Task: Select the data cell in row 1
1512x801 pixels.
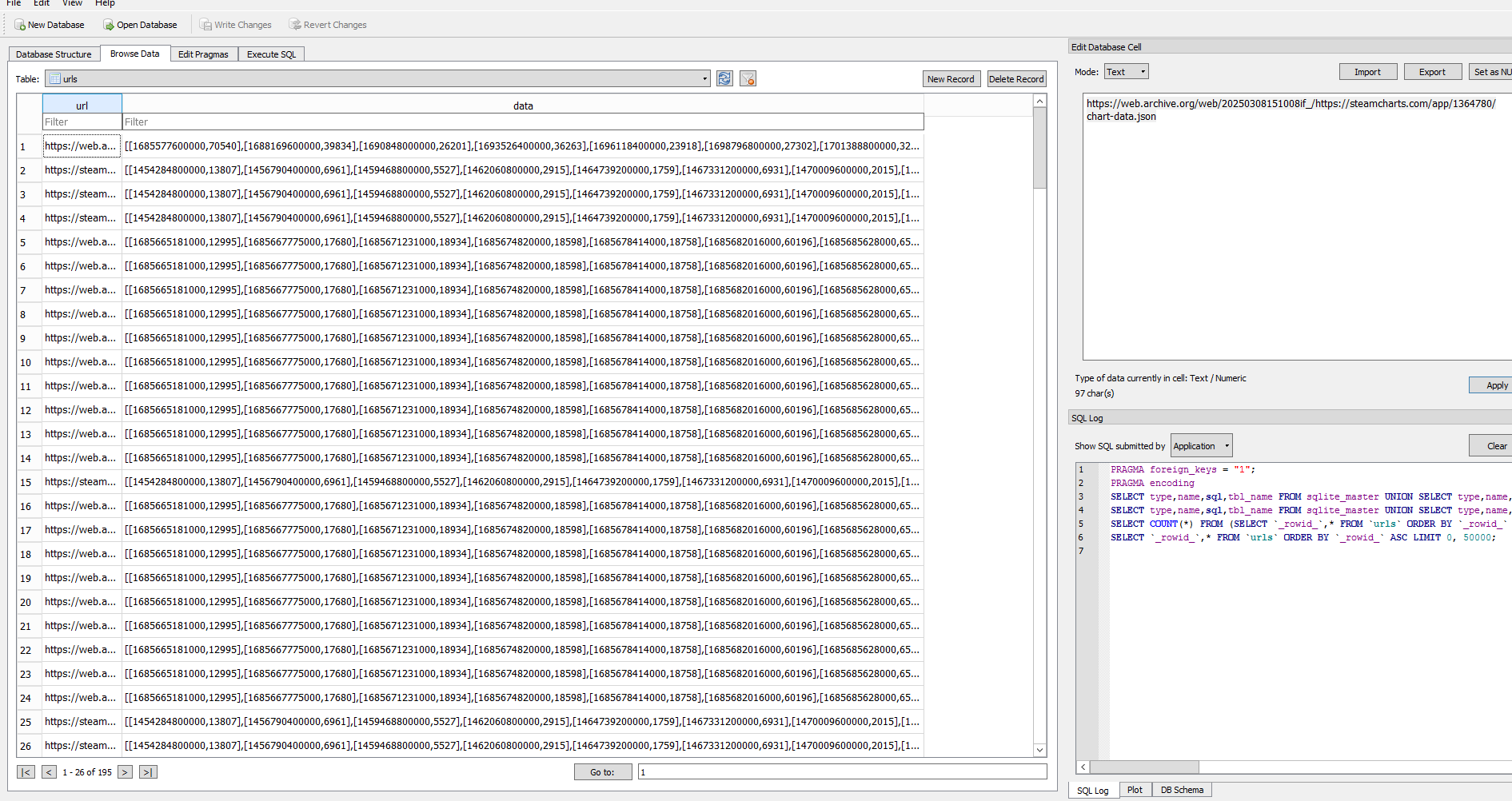Action: (523, 146)
